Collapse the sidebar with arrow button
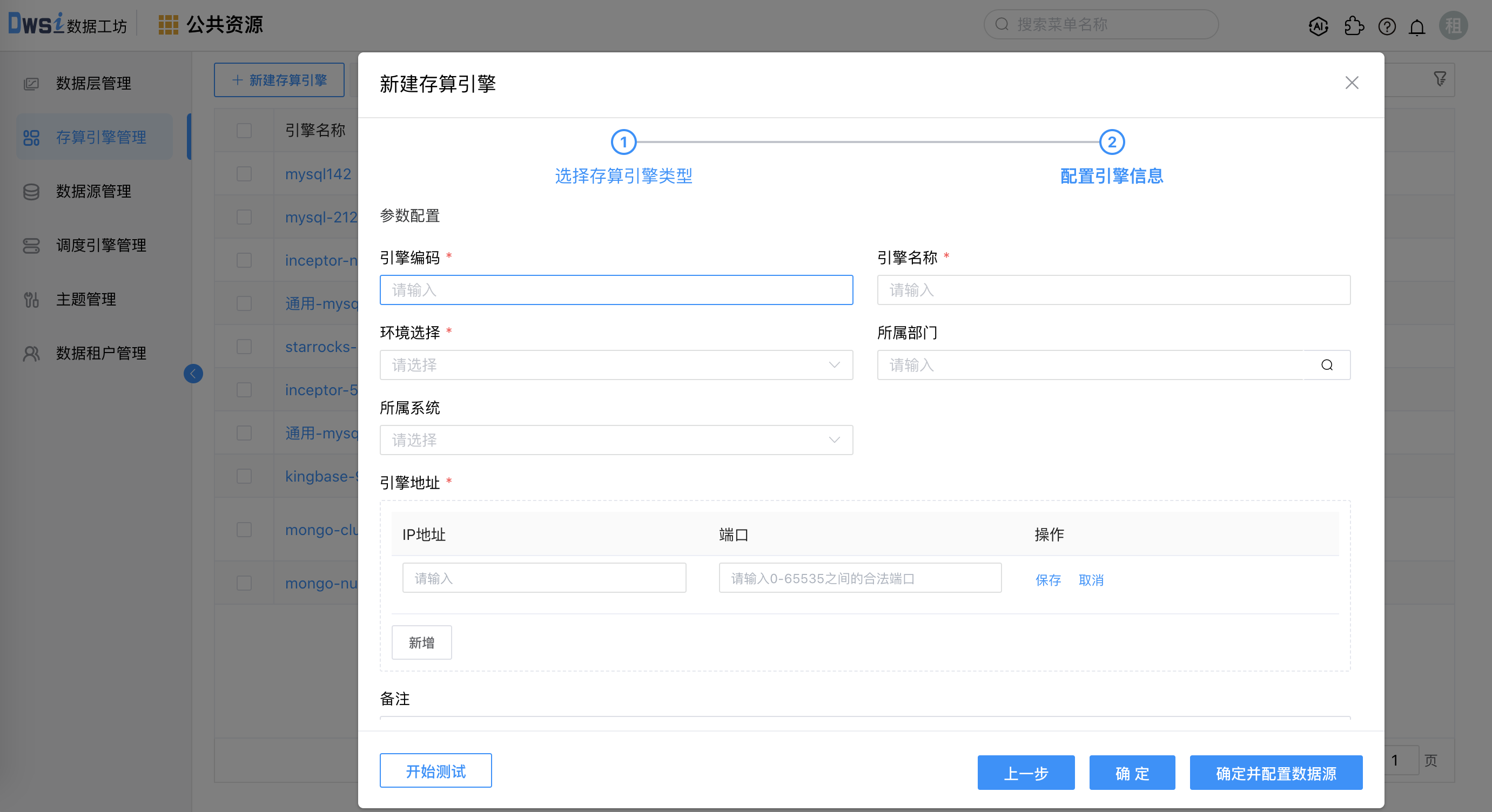Image resolution: width=1492 pixels, height=812 pixels. click(193, 373)
